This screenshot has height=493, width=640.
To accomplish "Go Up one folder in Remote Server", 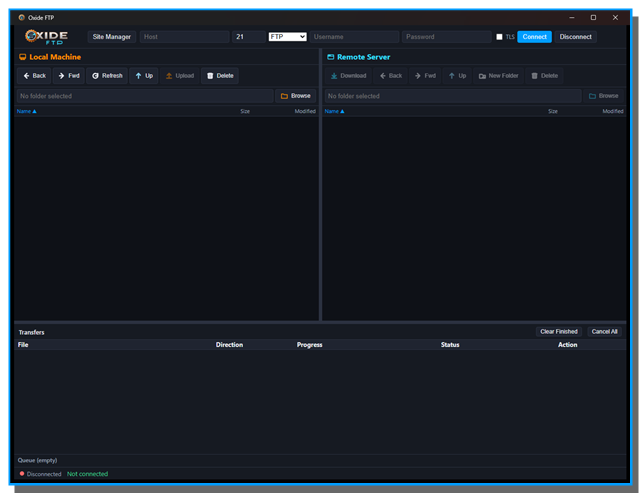I will tap(457, 76).
